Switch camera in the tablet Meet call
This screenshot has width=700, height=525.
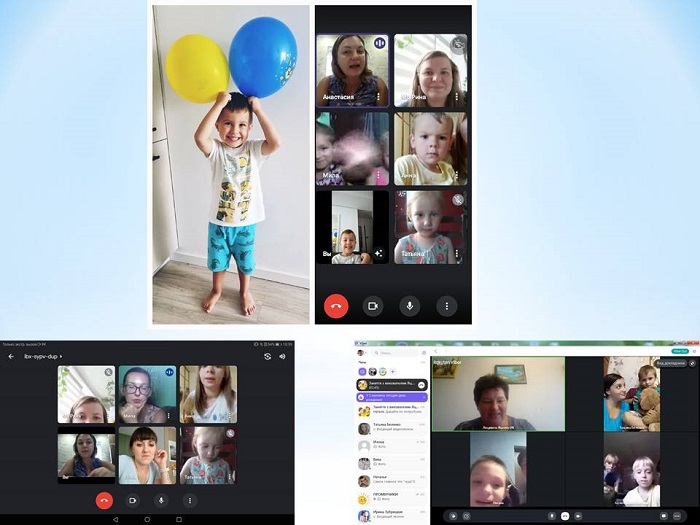(267, 356)
